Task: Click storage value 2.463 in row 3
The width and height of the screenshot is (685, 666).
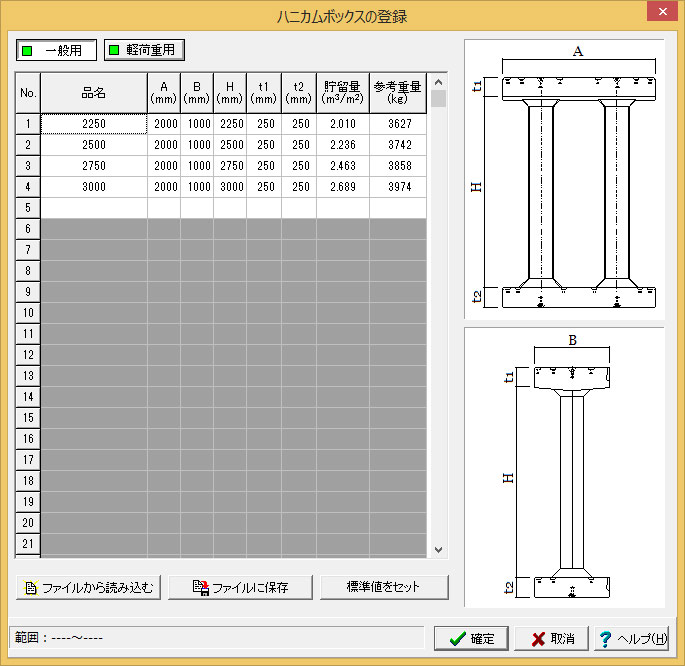Action: click(x=343, y=166)
